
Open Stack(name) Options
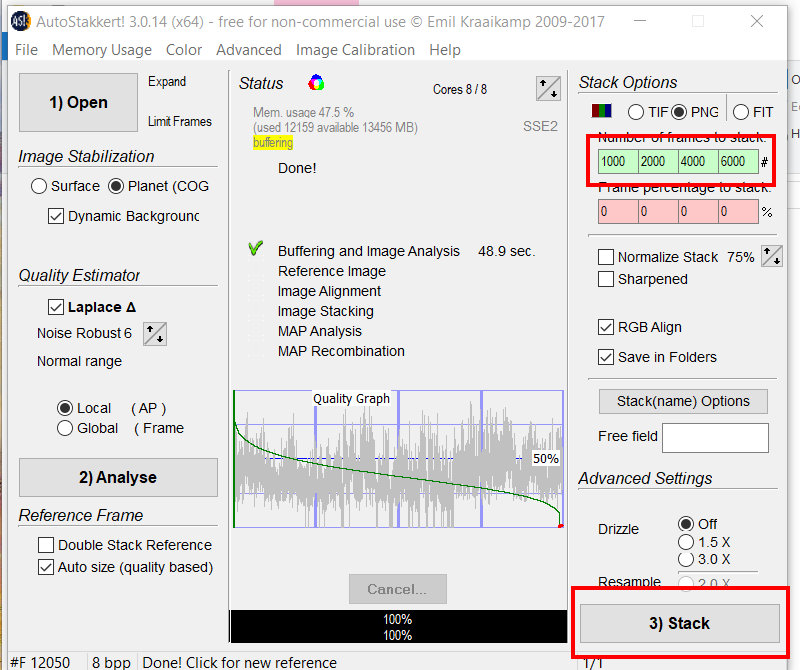coord(683,402)
